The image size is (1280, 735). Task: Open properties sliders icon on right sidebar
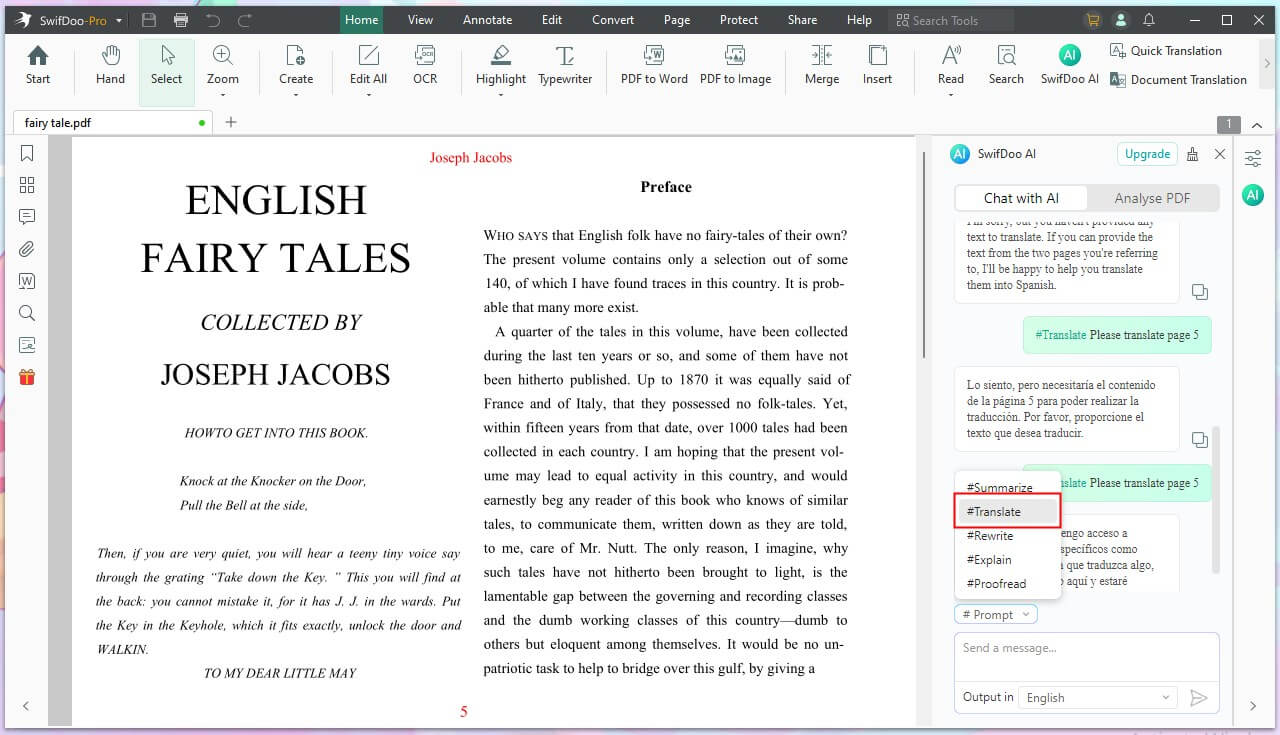coord(1253,159)
